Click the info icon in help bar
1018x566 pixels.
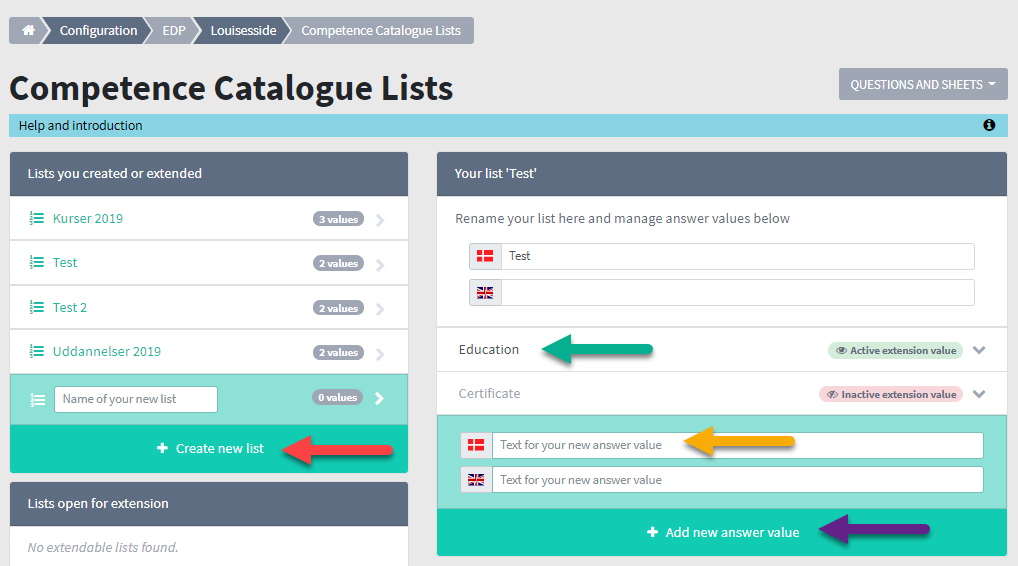click(989, 125)
